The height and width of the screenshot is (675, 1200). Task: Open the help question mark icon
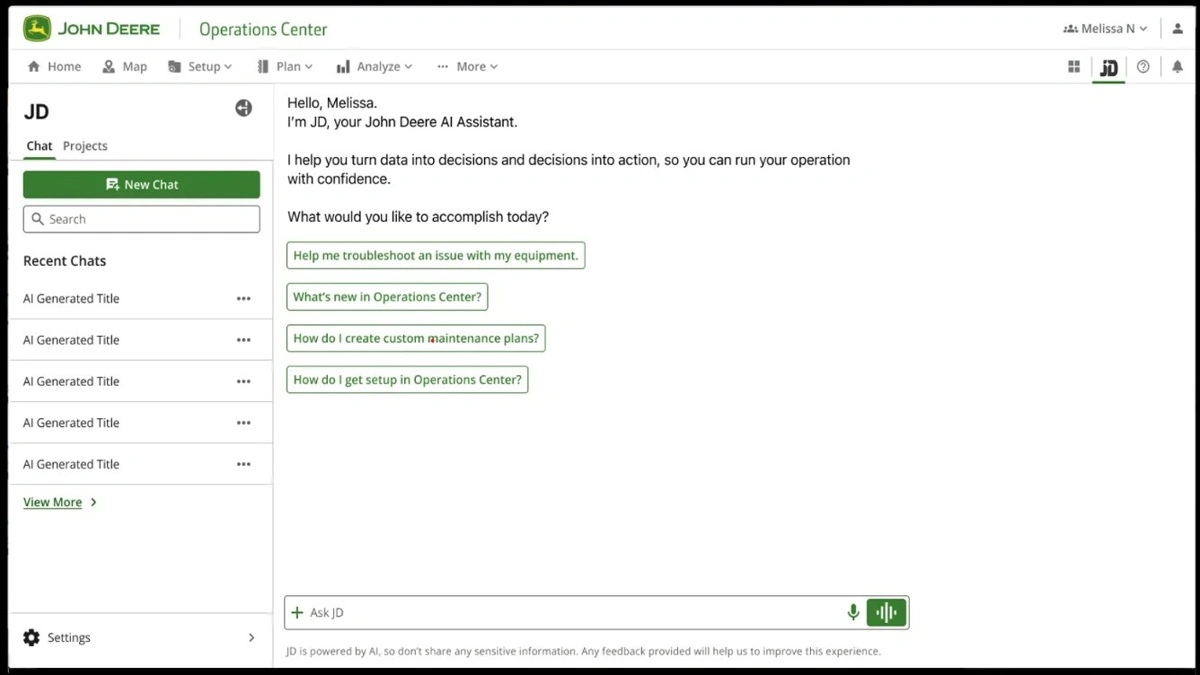[1143, 67]
